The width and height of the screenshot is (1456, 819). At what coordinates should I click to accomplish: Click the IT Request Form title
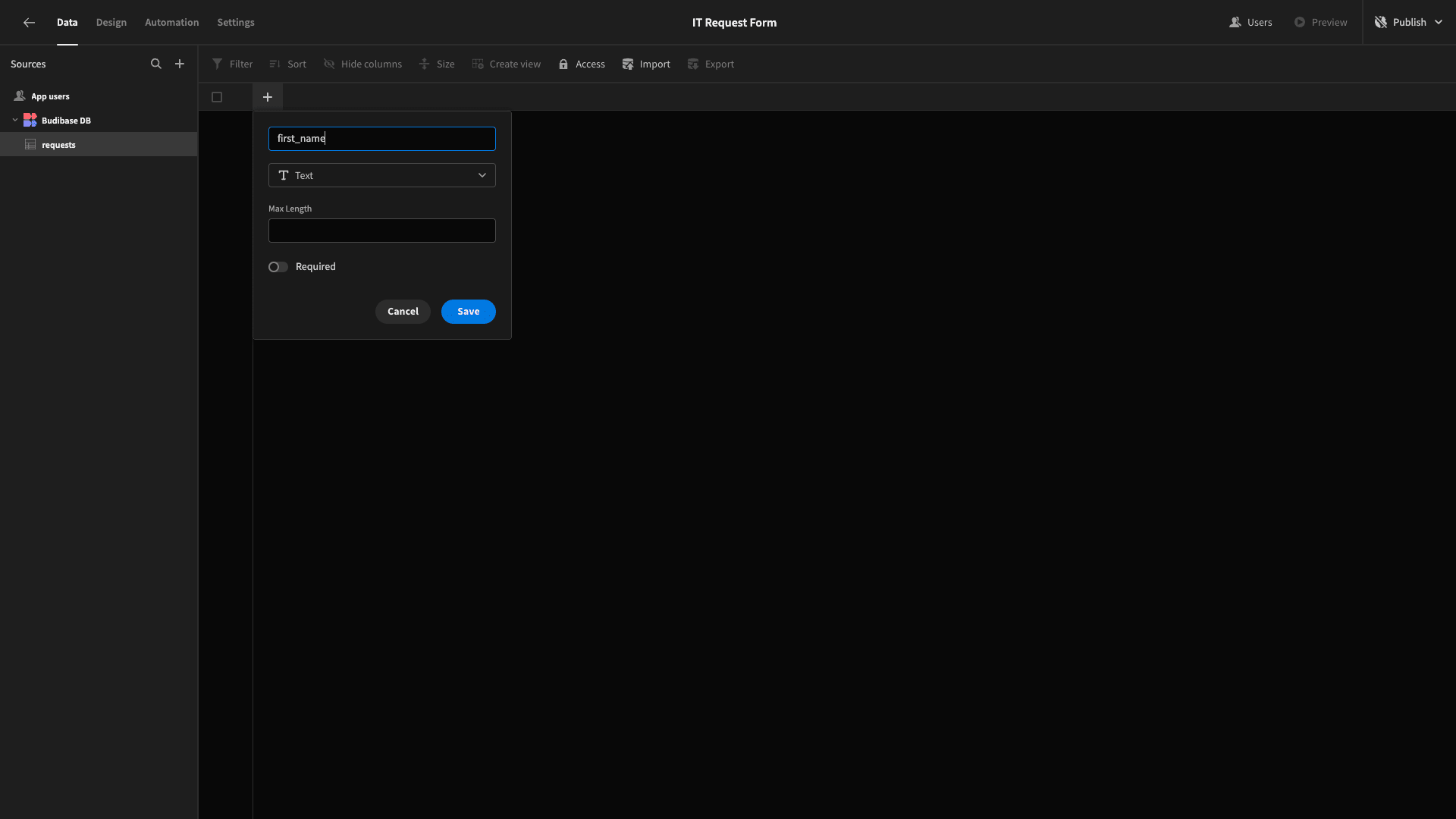[734, 23]
